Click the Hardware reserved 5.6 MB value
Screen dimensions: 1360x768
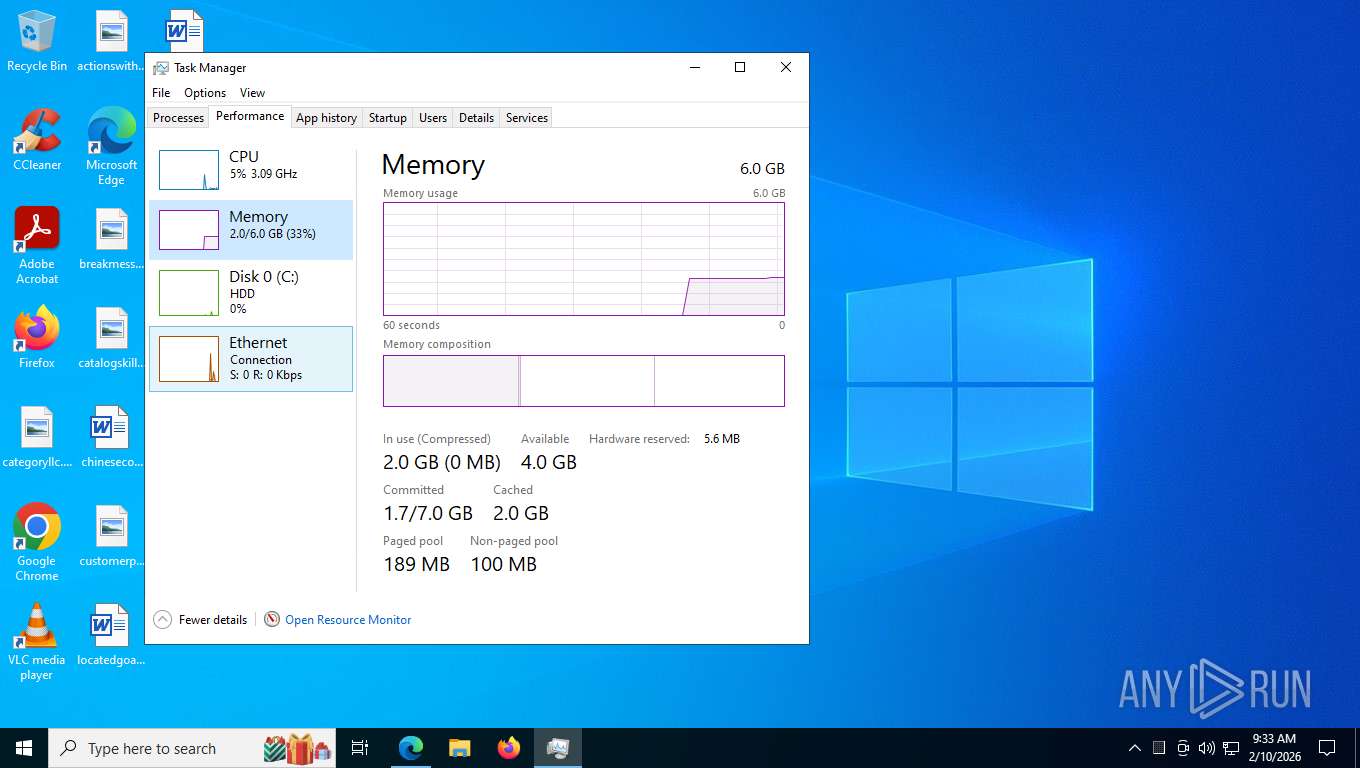coord(722,439)
